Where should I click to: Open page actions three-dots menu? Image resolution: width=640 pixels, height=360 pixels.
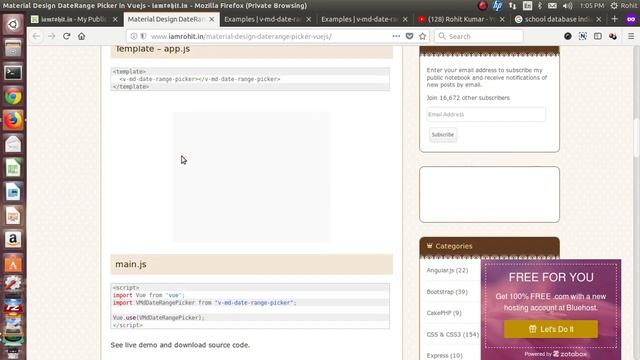pos(396,36)
